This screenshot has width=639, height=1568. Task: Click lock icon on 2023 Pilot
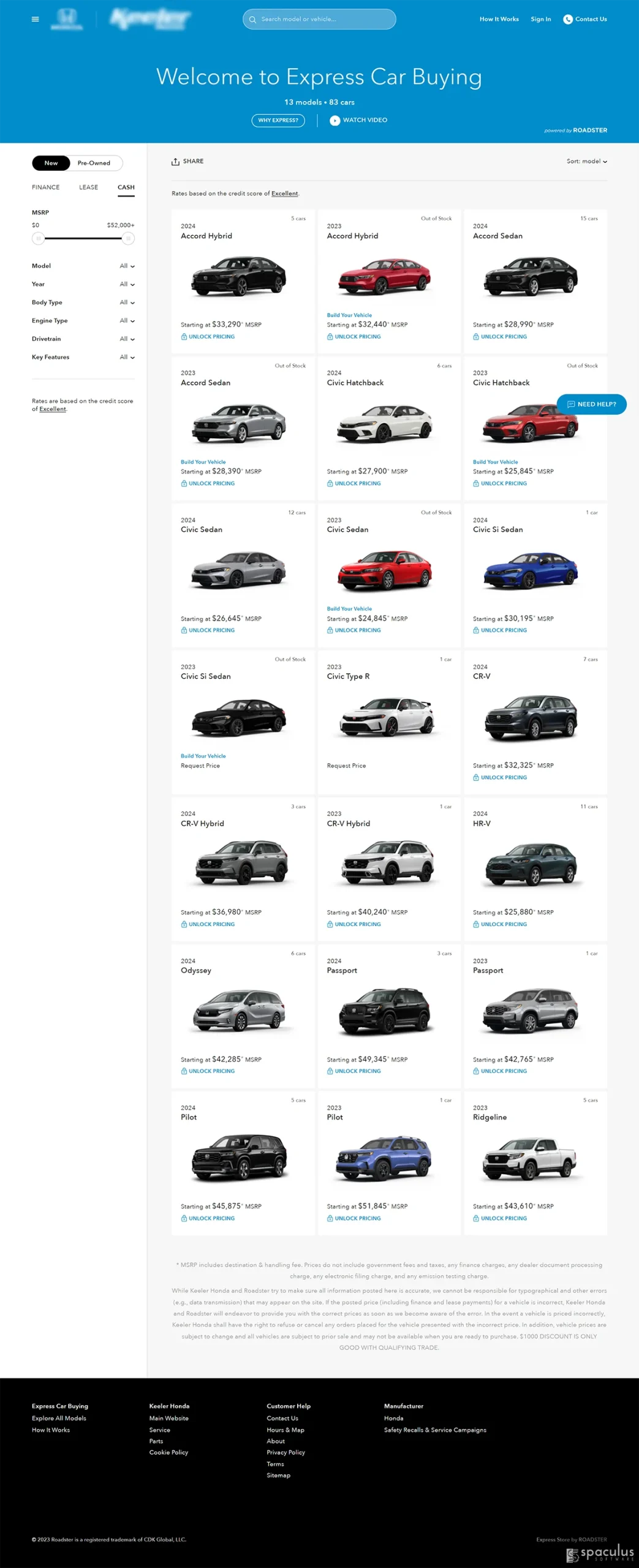330,1219
